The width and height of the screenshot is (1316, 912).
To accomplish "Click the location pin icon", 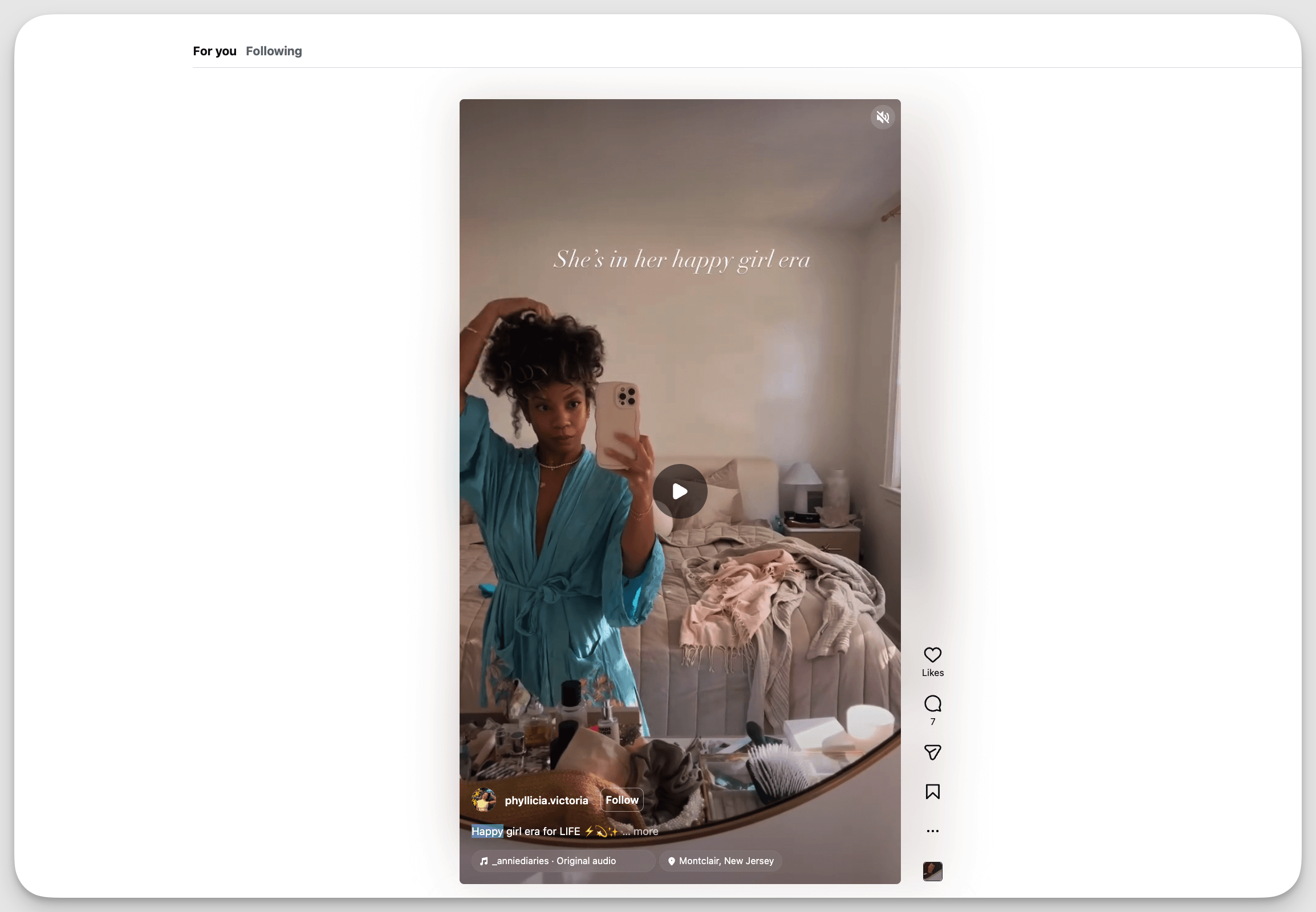I will [x=672, y=861].
